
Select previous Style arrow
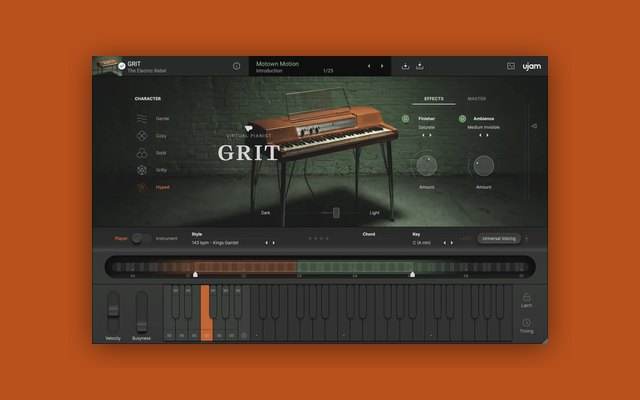point(267,243)
